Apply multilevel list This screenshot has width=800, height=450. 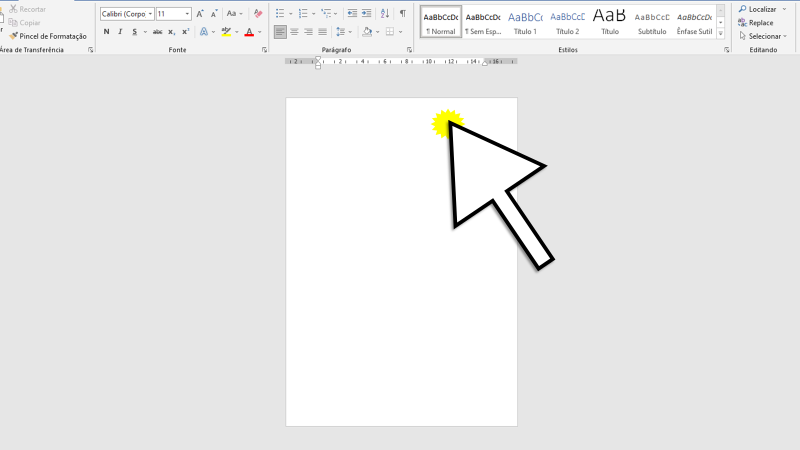[326, 14]
